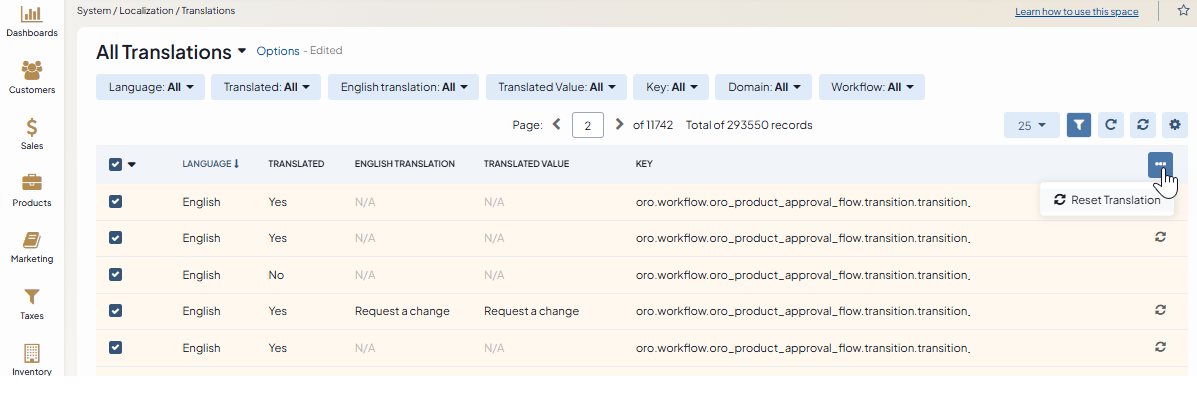1197x405 pixels.
Task: Click the page number input field
Action: pyautogui.click(x=588, y=125)
